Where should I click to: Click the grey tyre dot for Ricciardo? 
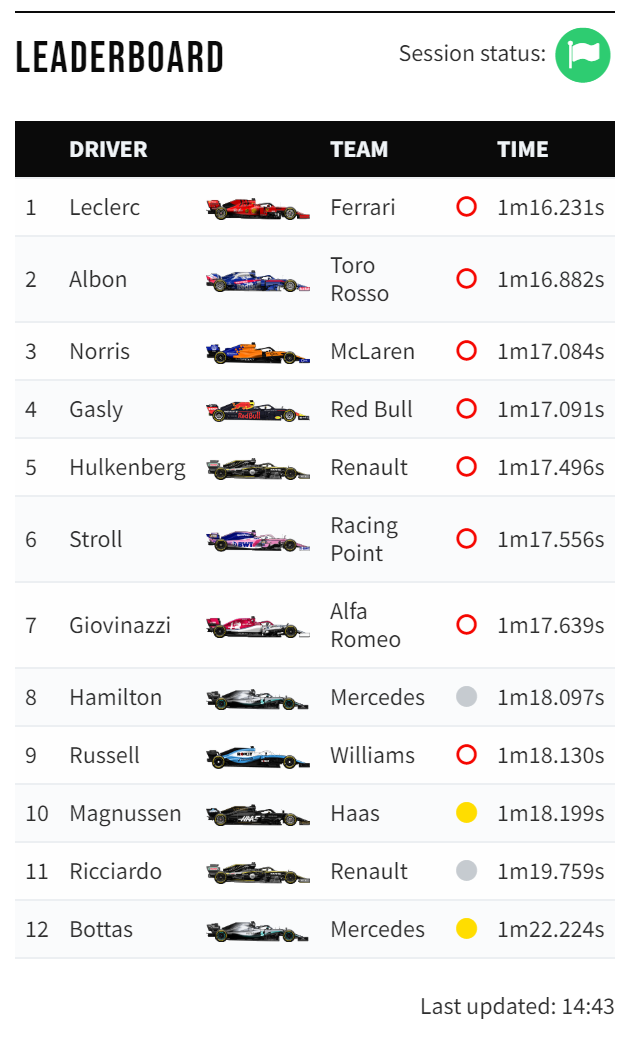(x=467, y=871)
